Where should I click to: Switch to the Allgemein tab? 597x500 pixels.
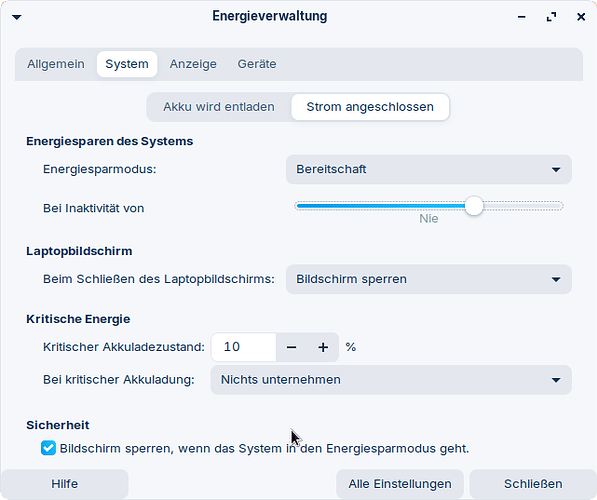tap(56, 64)
